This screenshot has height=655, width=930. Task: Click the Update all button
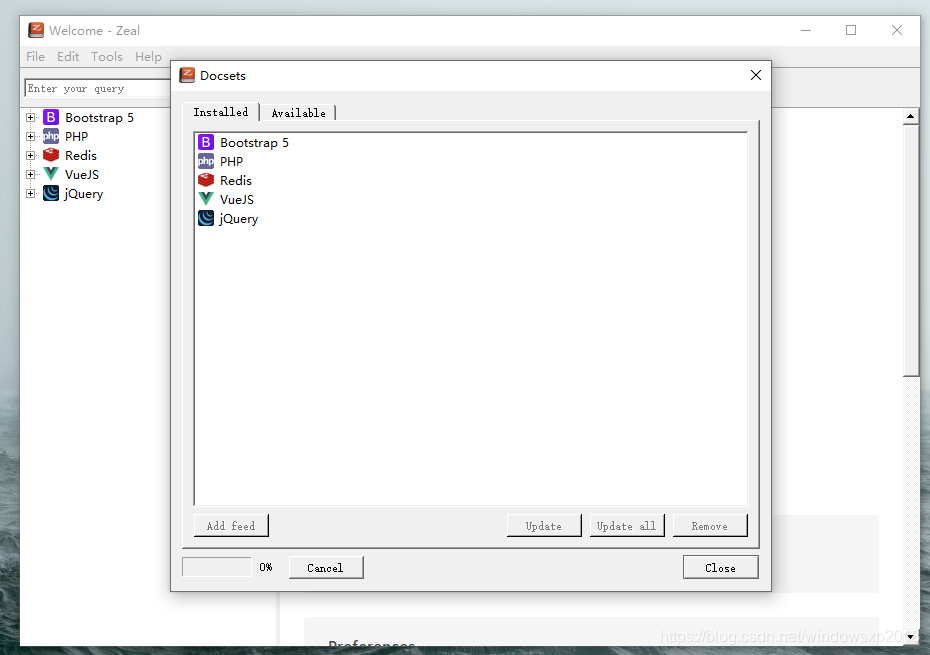[x=627, y=526]
